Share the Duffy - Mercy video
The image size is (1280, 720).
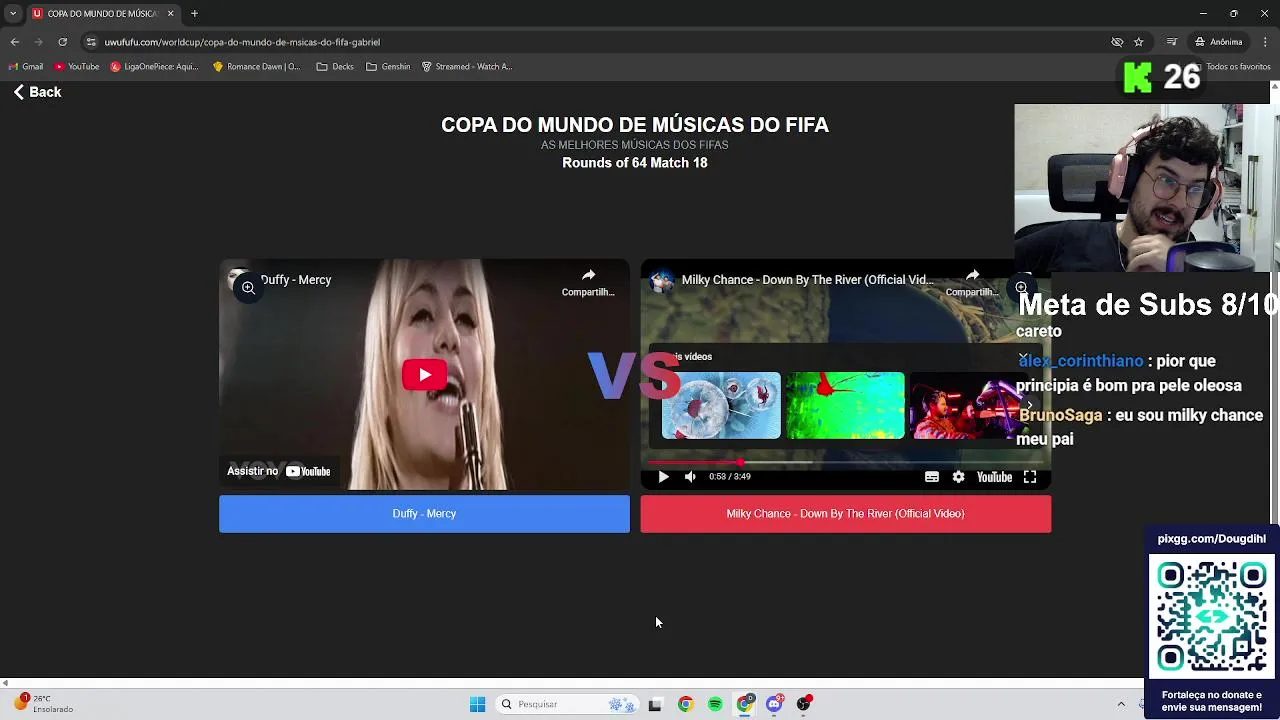pyautogui.click(x=588, y=282)
